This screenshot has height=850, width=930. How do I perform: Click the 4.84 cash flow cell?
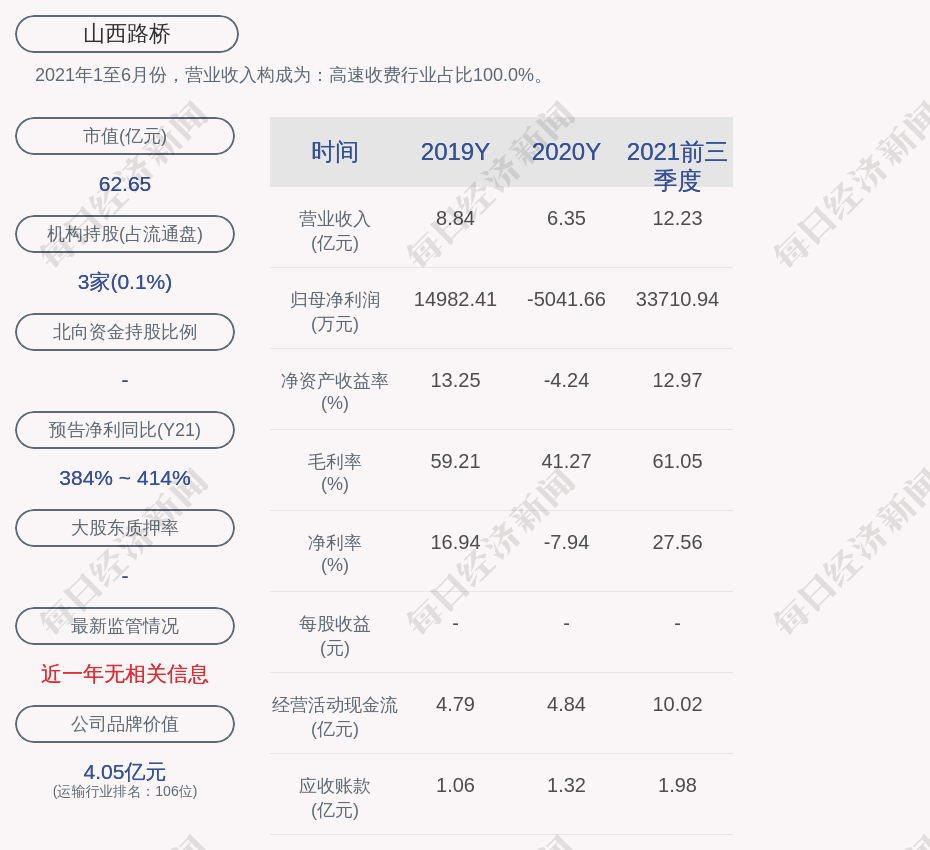coord(566,704)
